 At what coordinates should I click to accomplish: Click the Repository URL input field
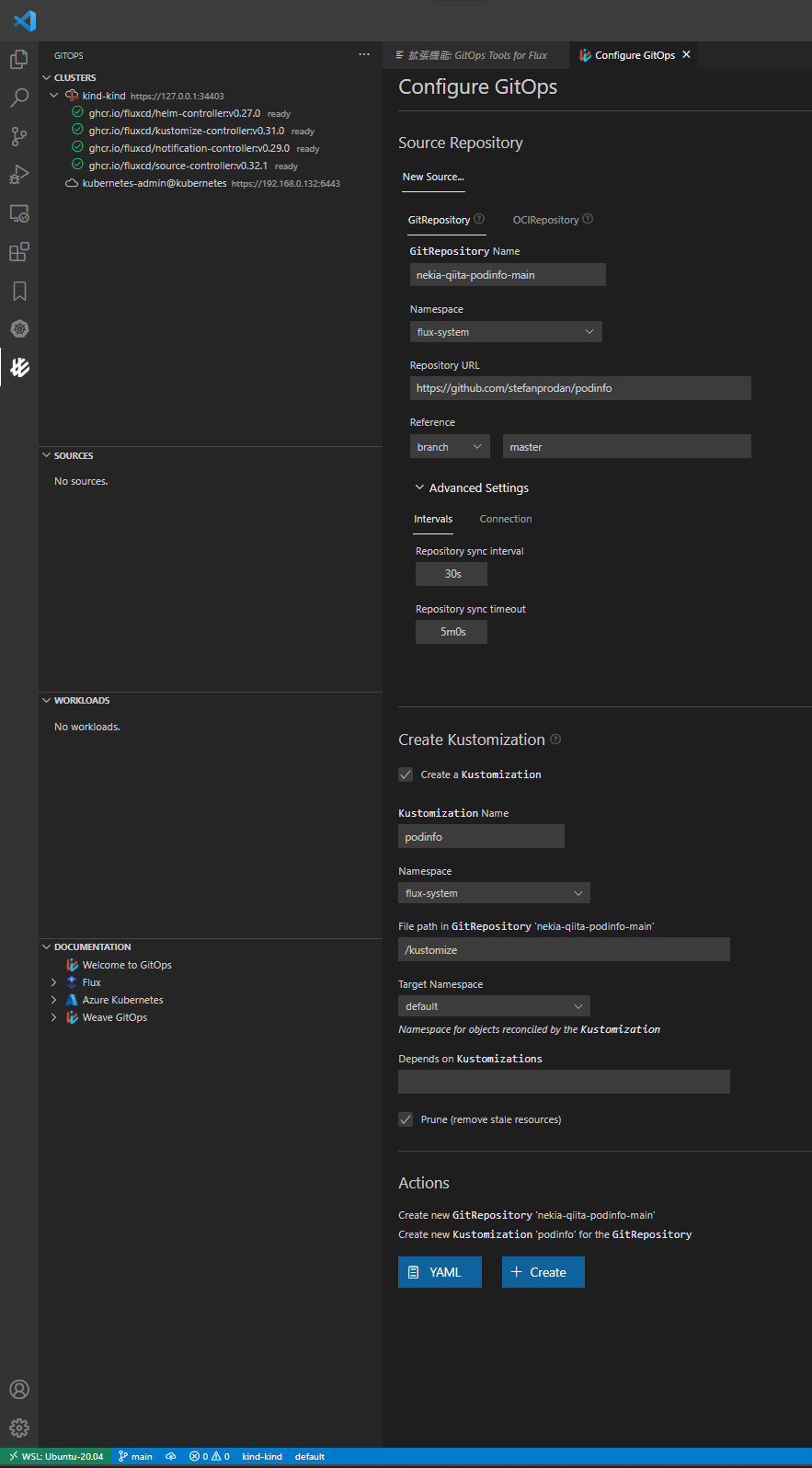pyautogui.click(x=580, y=388)
